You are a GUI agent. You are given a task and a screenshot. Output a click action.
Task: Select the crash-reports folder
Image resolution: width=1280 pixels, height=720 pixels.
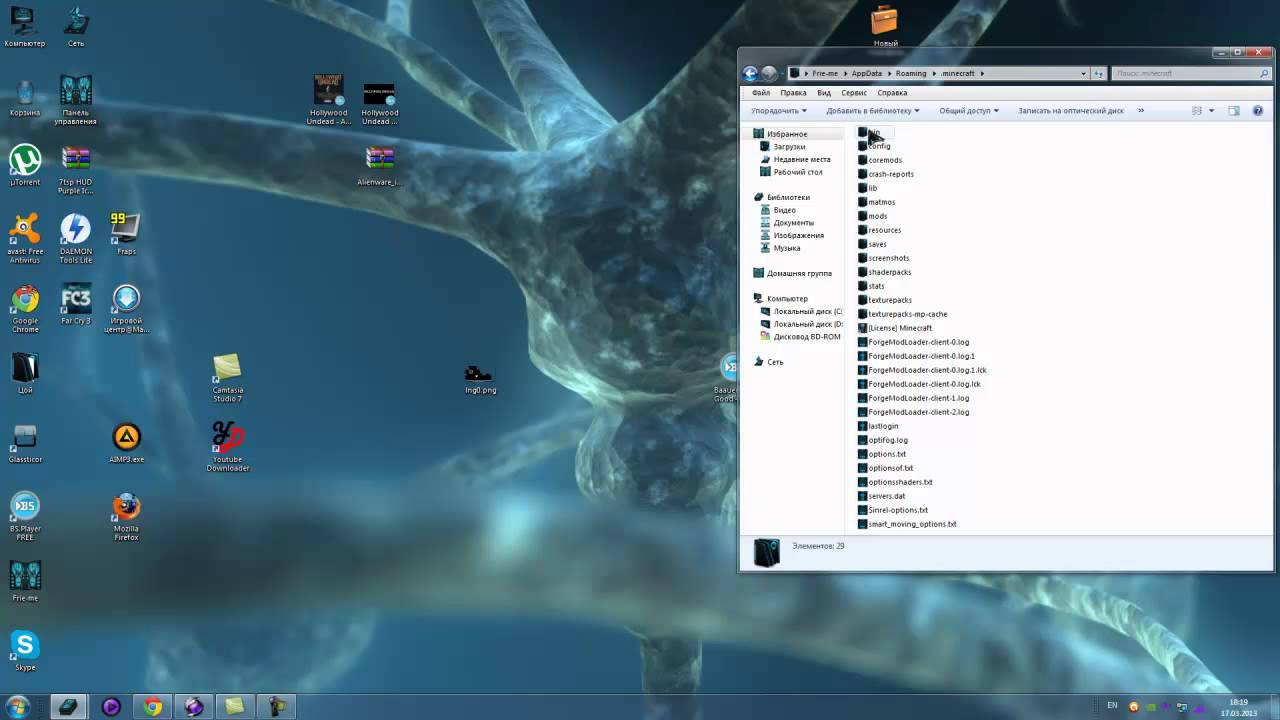886,174
